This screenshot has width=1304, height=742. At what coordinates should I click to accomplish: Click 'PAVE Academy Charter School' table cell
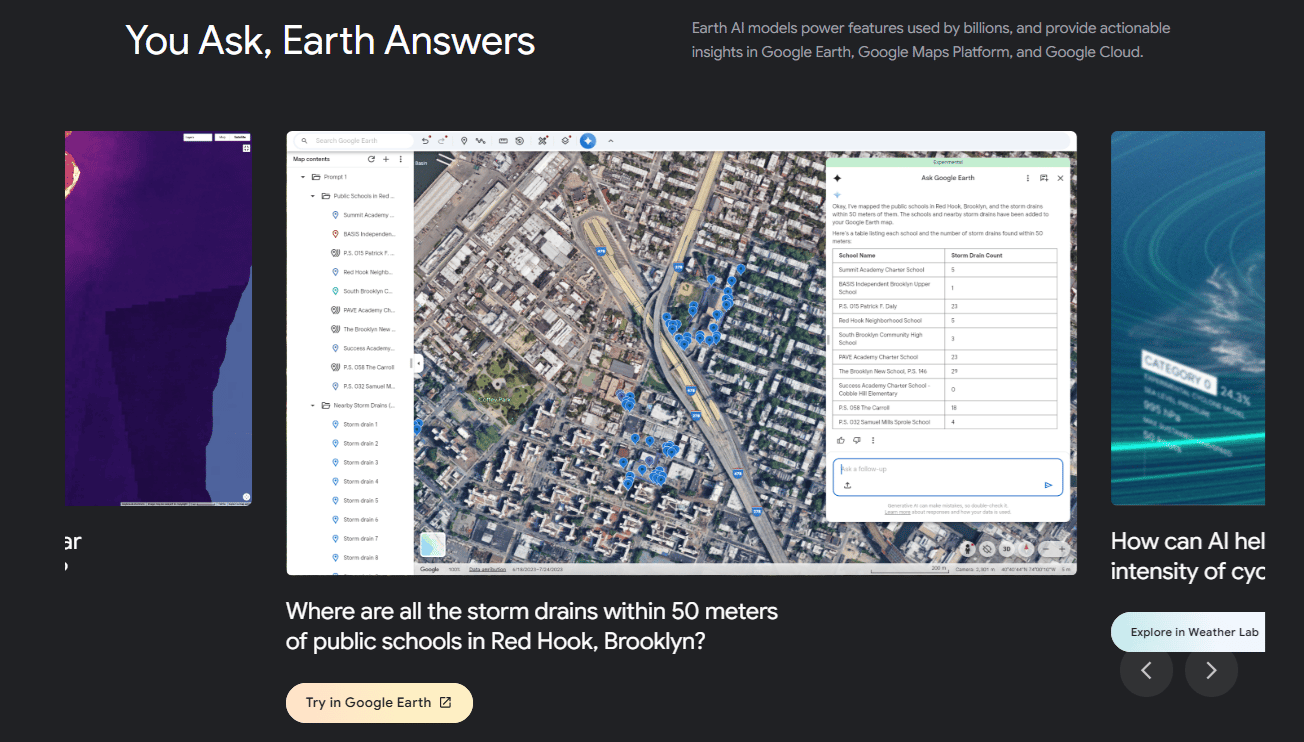(890, 357)
